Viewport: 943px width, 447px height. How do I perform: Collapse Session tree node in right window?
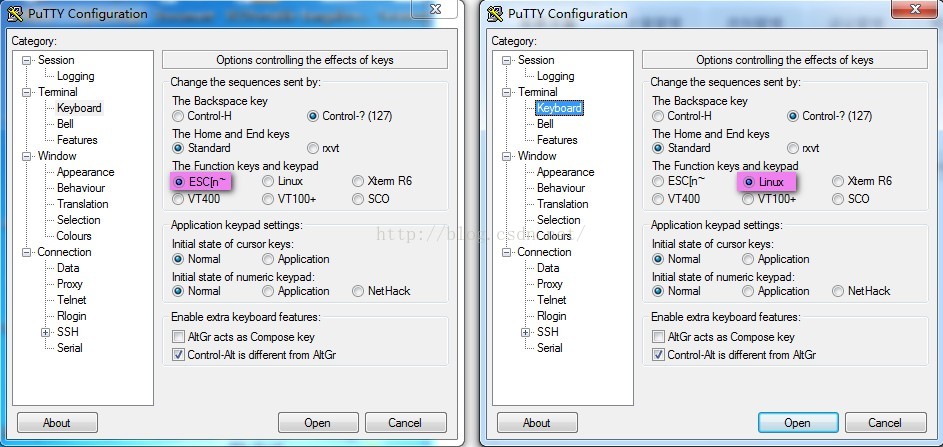[x=506, y=60]
